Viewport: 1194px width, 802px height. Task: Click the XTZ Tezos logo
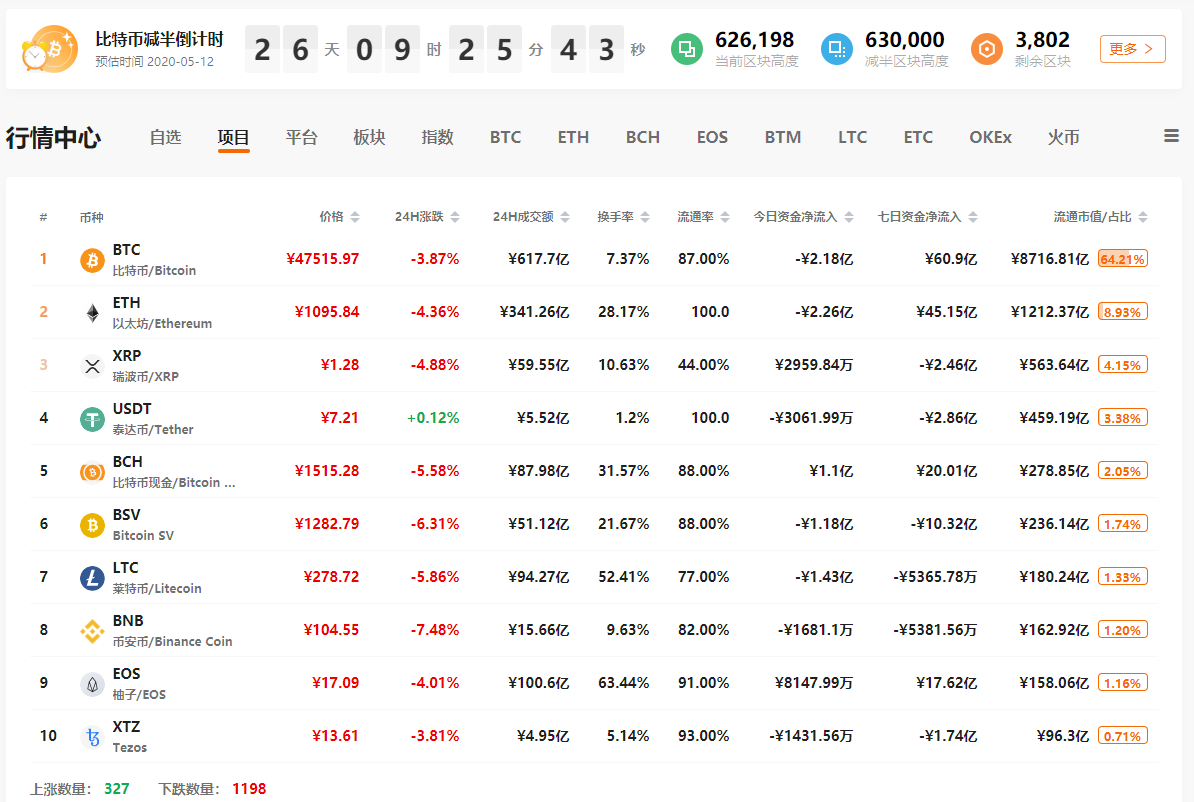92,737
